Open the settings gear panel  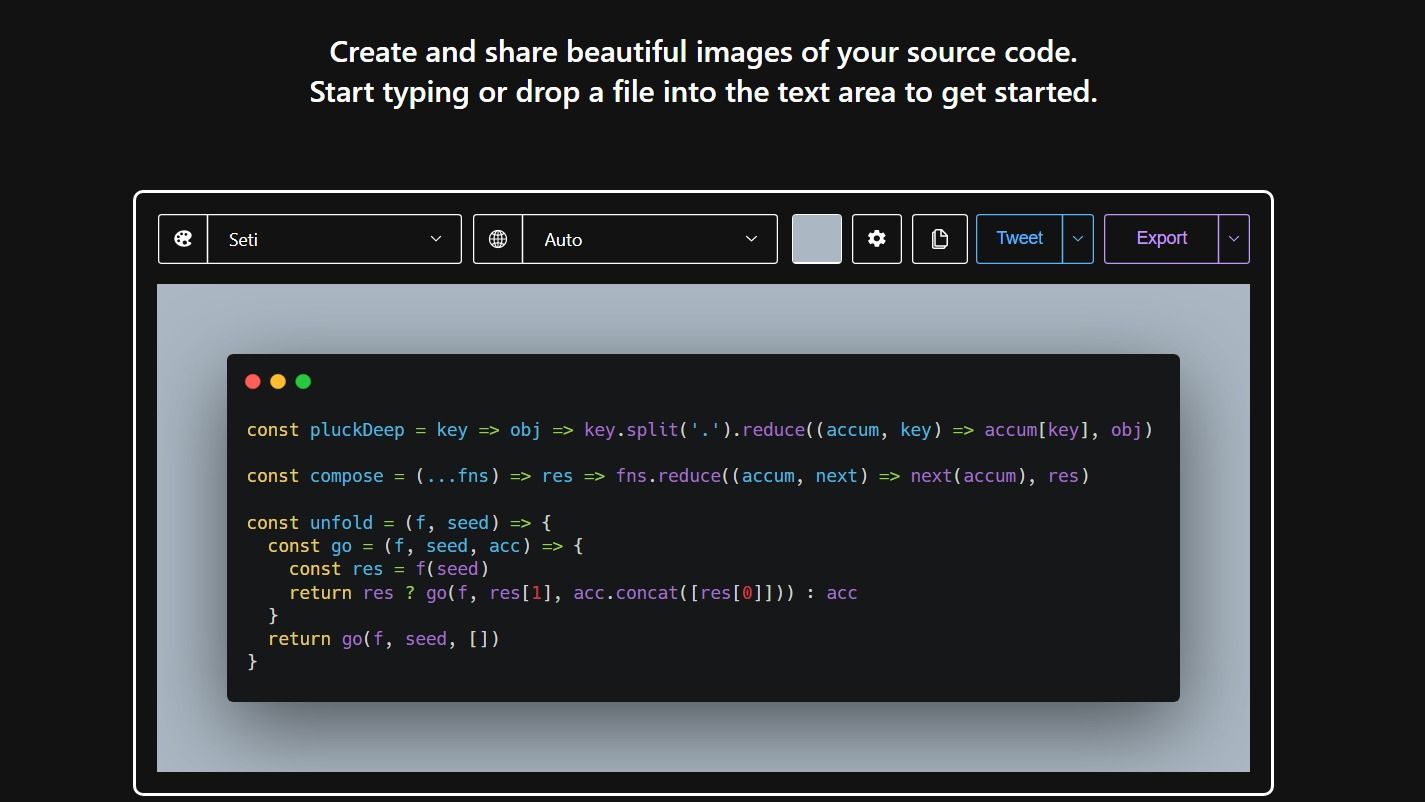pos(876,238)
